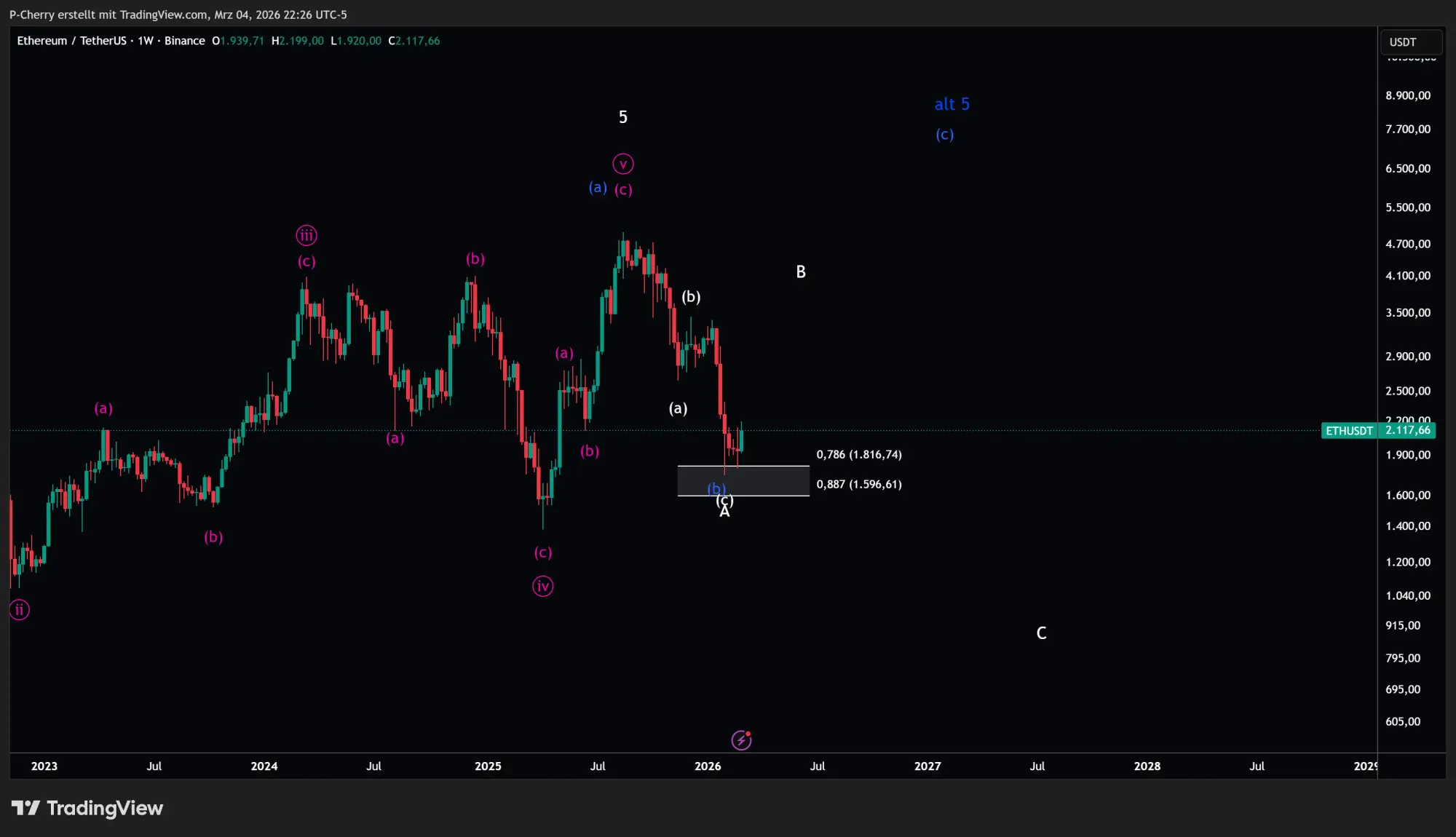Click the red notification dot on the flash icon
Screen dimensions: 1456x837
(x=749, y=734)
